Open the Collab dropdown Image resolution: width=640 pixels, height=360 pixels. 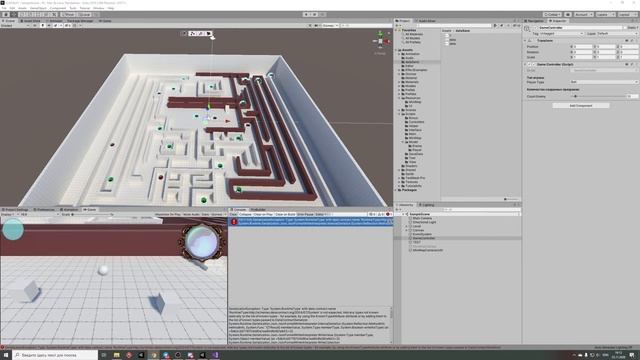point(551,14)
